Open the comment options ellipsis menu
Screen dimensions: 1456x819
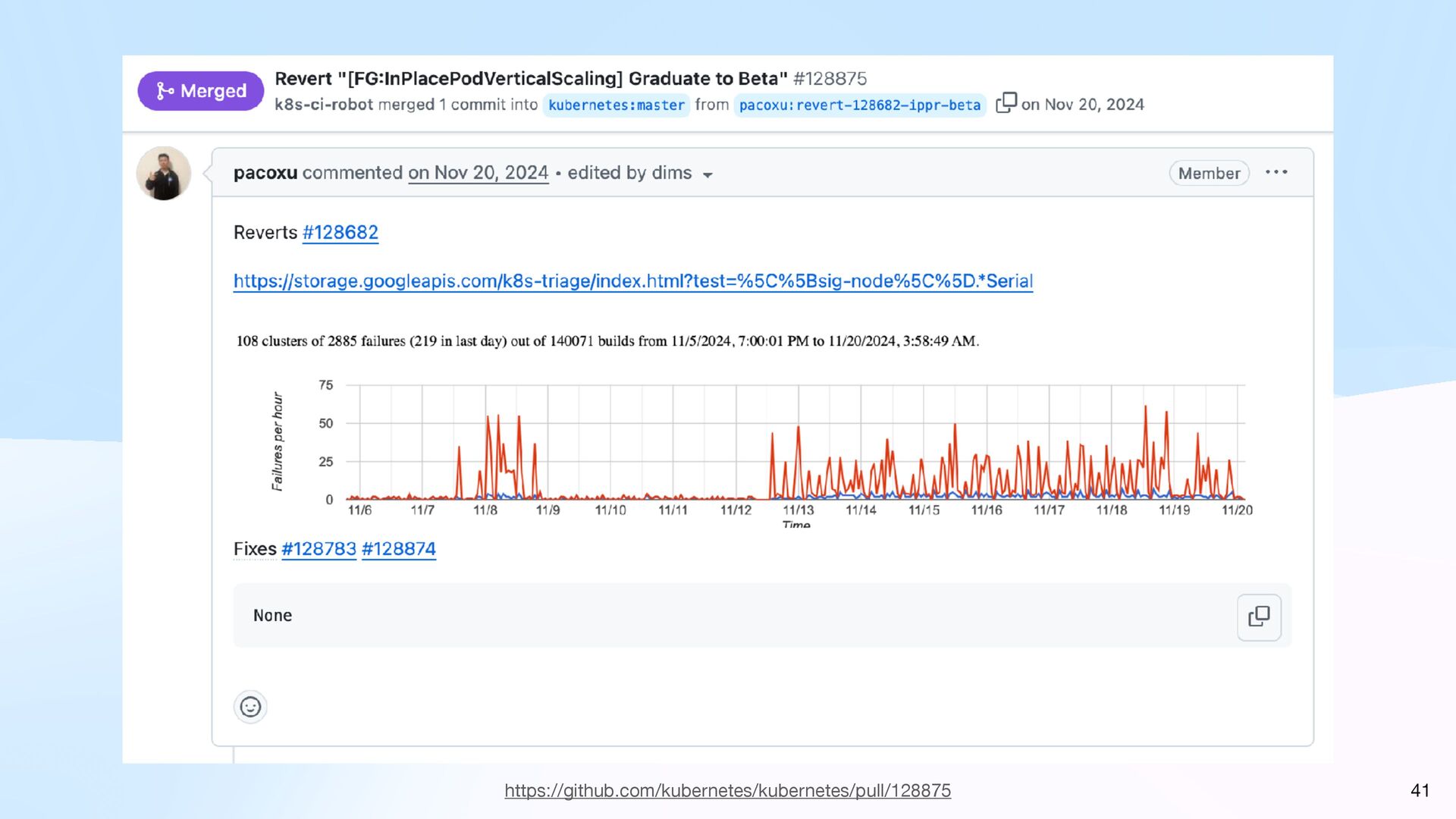coord(1276,172)
